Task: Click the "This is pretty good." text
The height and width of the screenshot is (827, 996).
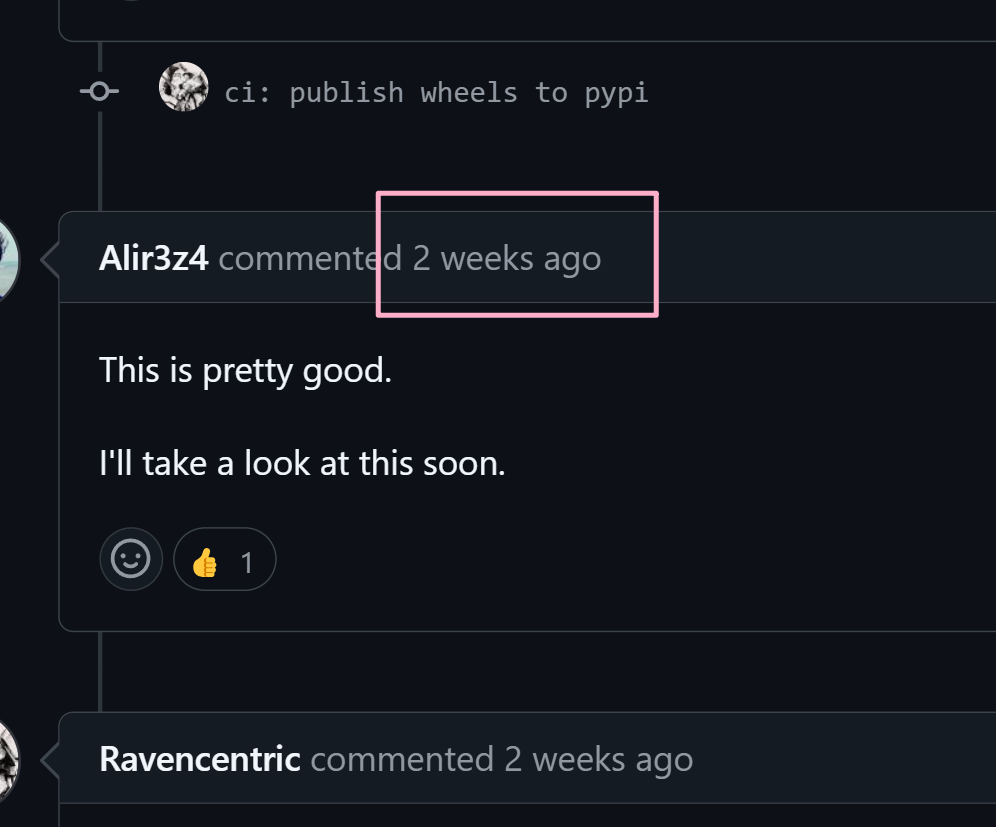Action: click(245, 370)
